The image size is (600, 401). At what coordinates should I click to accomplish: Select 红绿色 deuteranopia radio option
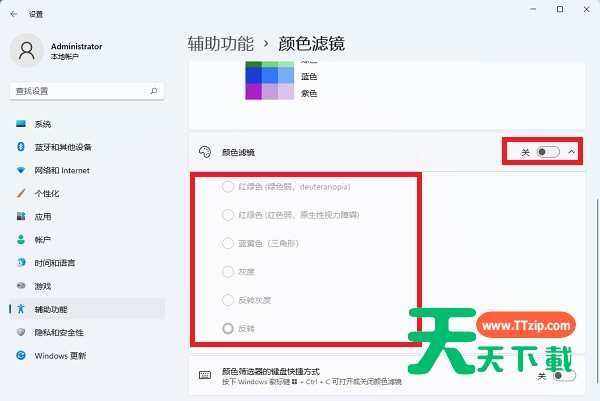pyautogui.click(x=228, y=187)
